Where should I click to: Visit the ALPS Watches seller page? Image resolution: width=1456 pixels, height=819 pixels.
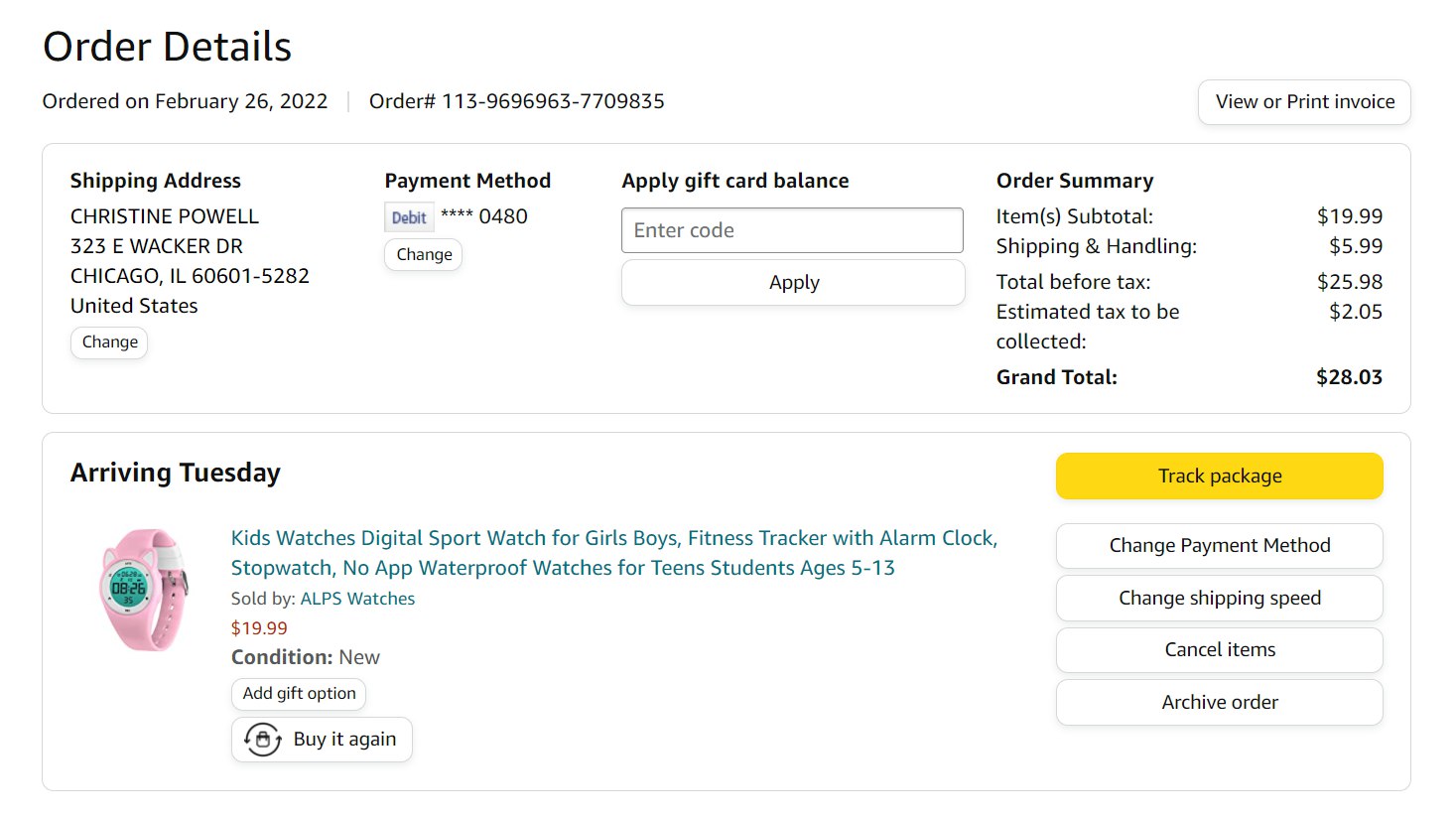(357, 599)
